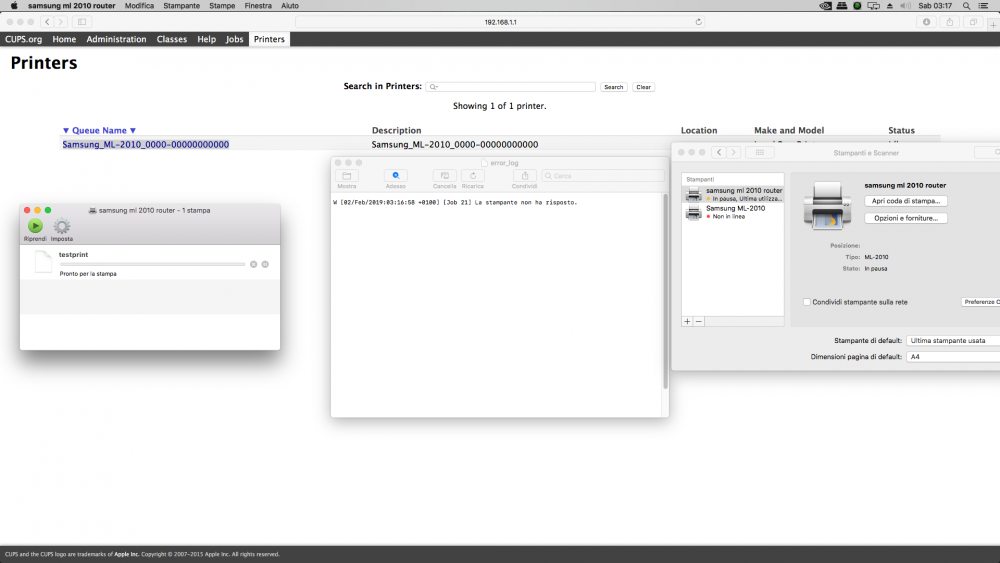Open Stampante di default dropdown

click(x=953, y=340)
